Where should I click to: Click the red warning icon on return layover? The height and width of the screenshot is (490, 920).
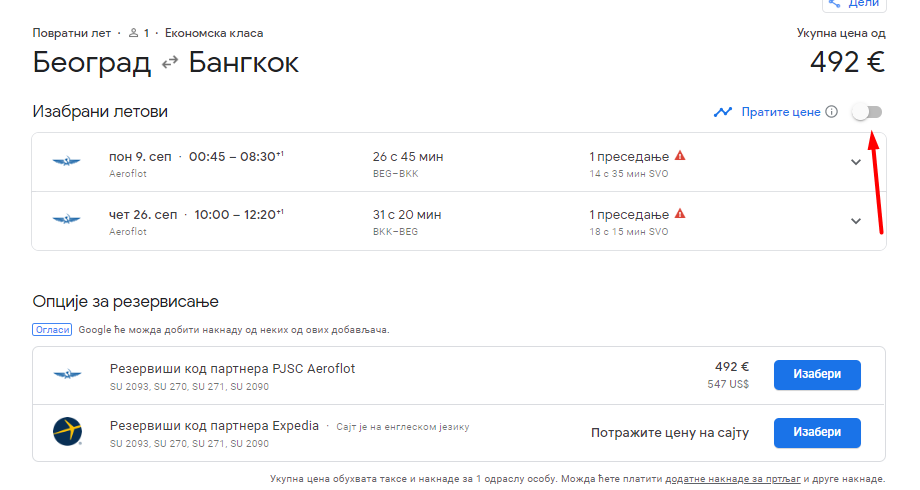[680, 214]
